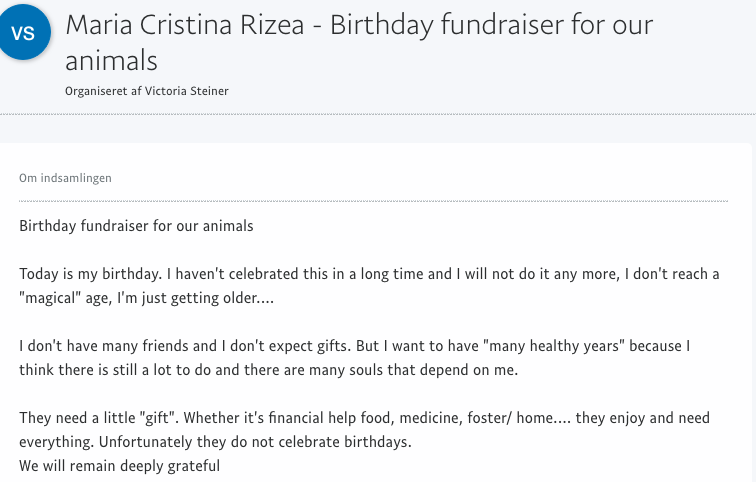Select the organizer line 'Organiseret af Victoria Steiner'
The image size is (756, 482).
pyautogui.click(x=147, y=91)
